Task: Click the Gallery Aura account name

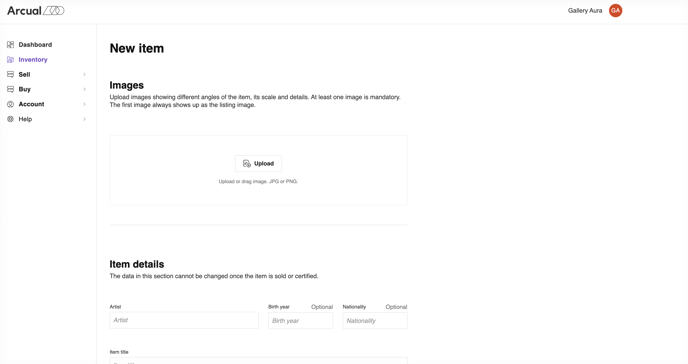Action: click(x=585, y=11)
